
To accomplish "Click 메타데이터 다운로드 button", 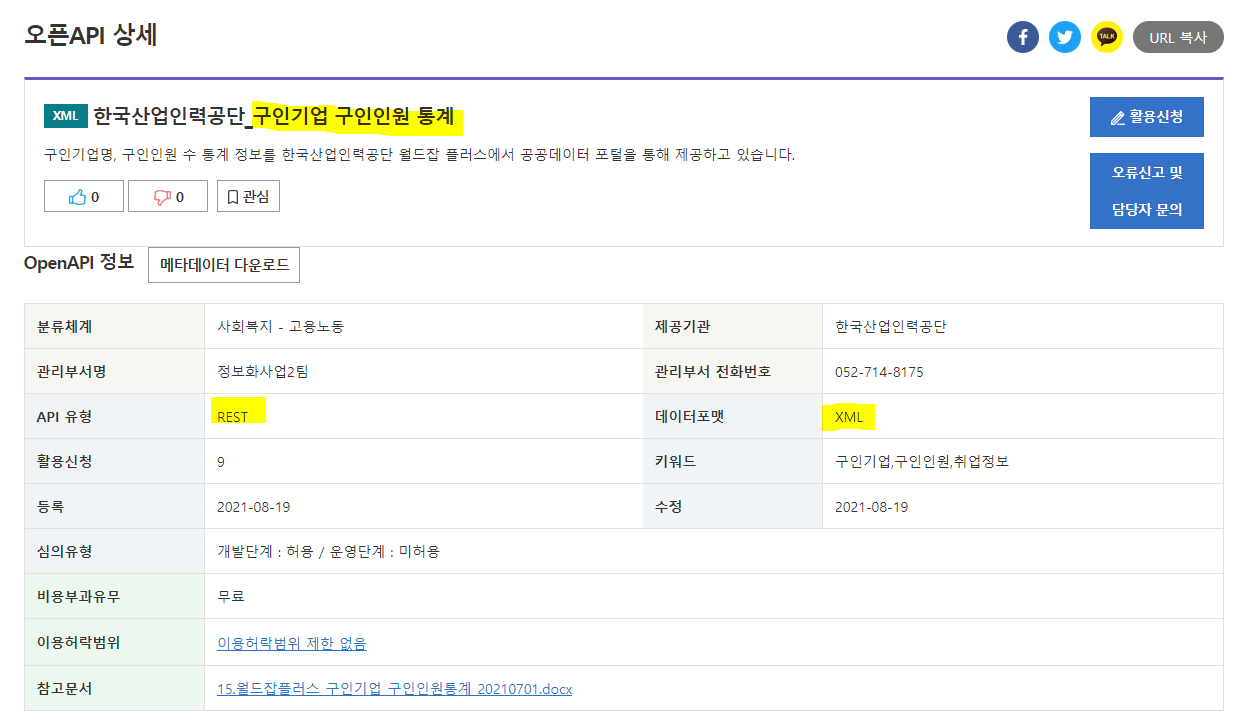I will click(x=224, y=265).
